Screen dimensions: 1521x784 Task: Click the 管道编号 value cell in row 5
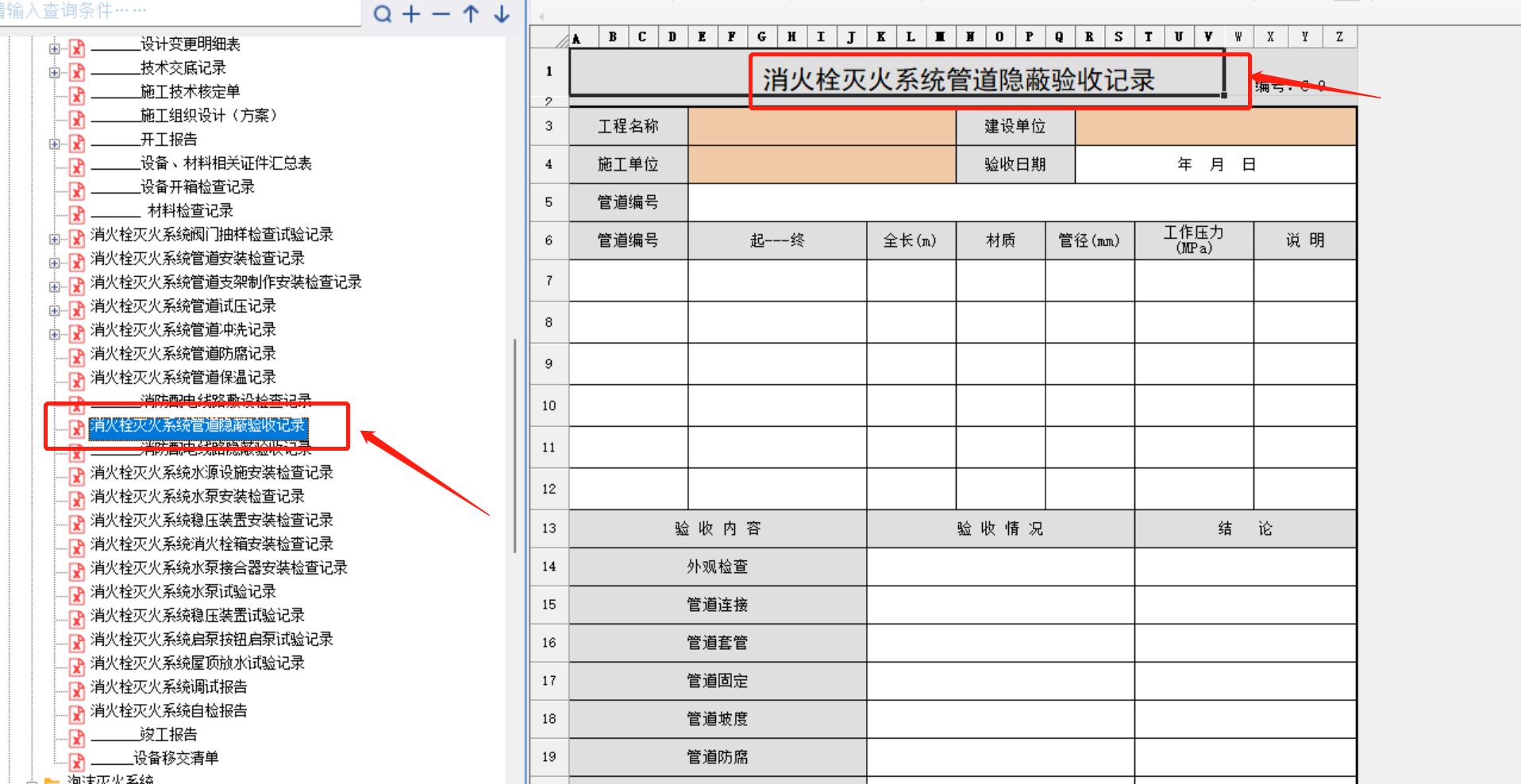coord(1022,202)
